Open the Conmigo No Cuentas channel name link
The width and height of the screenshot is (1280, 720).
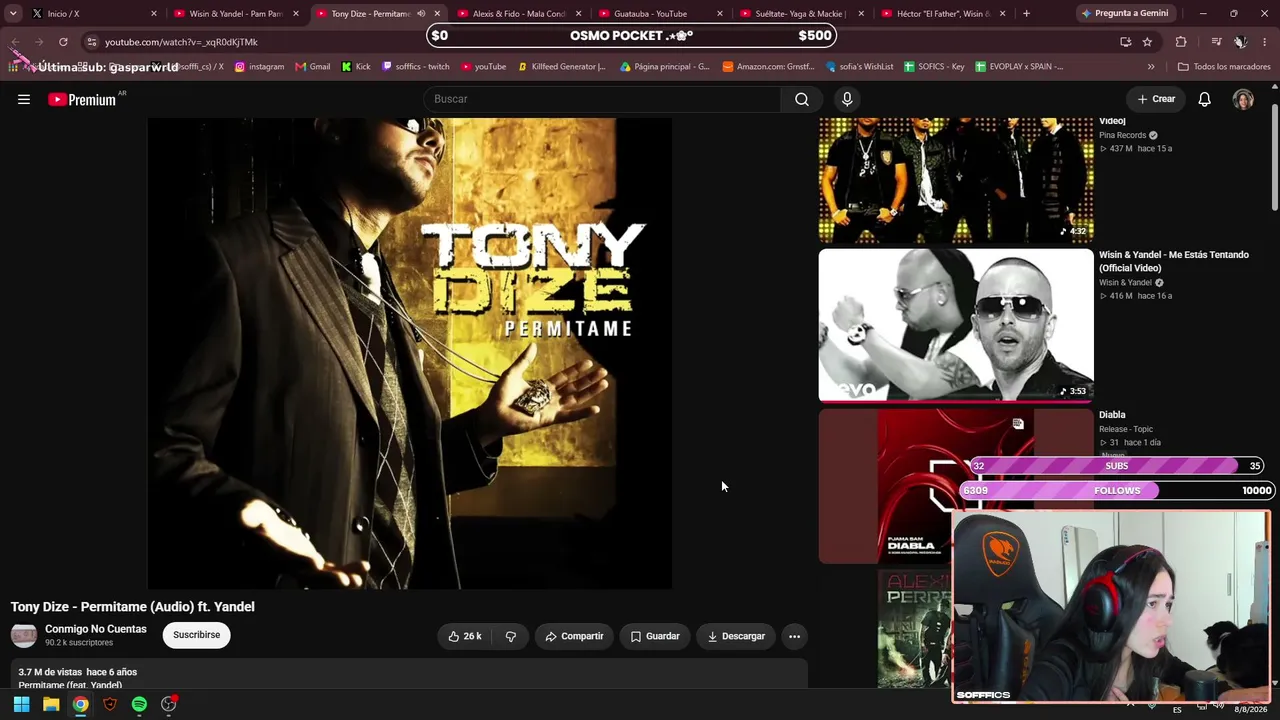click(96, 629)
